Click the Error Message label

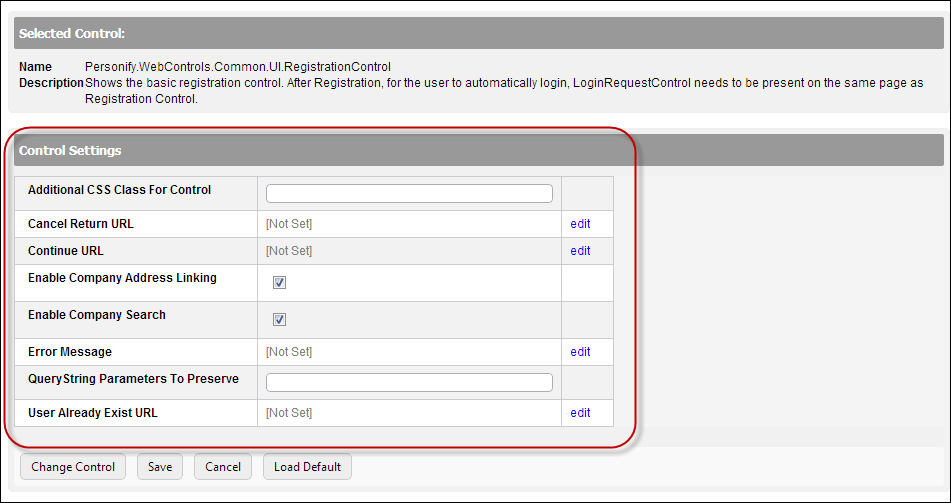point(70,352)
